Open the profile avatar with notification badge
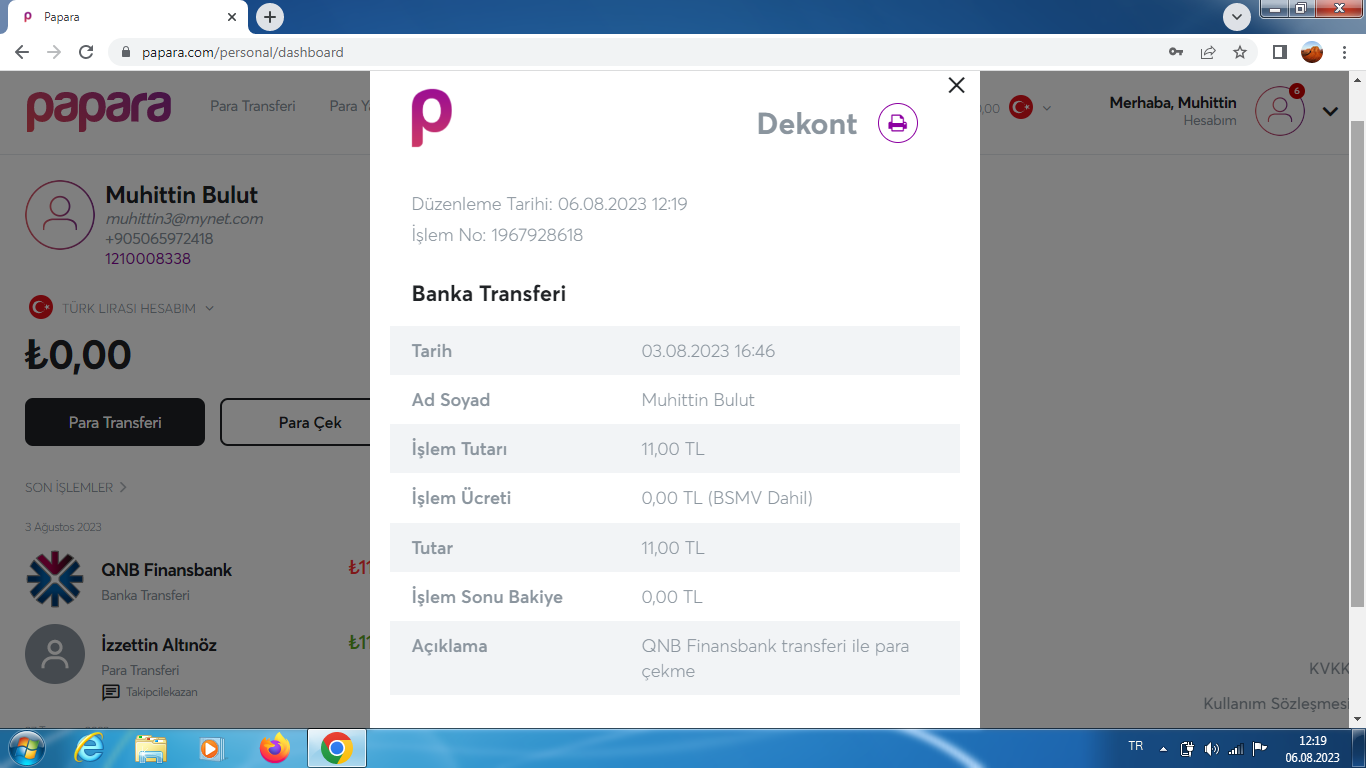This screenshot has height=768, width=1366. 1280,111
